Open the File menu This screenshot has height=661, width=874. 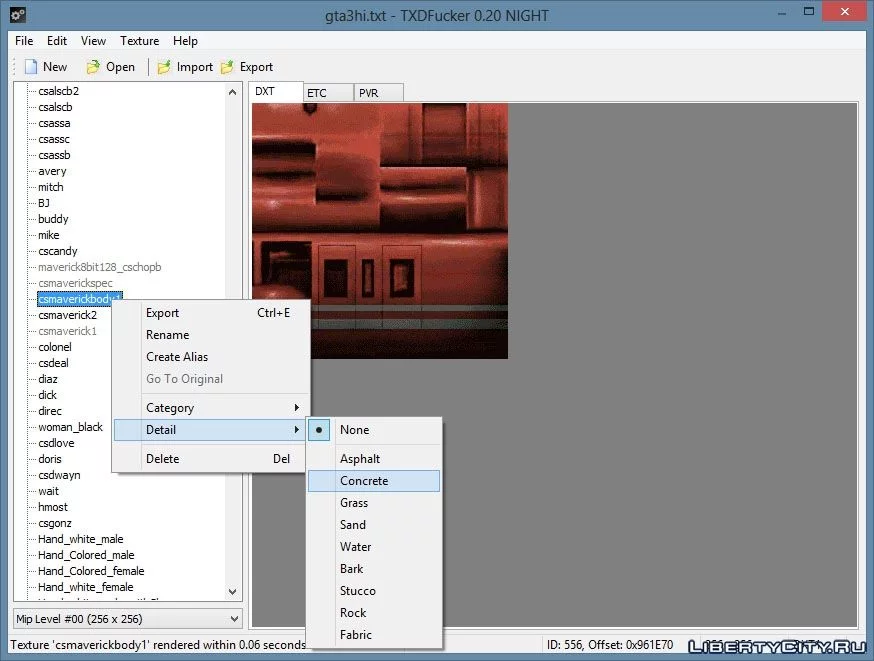[x=24, y=41]
